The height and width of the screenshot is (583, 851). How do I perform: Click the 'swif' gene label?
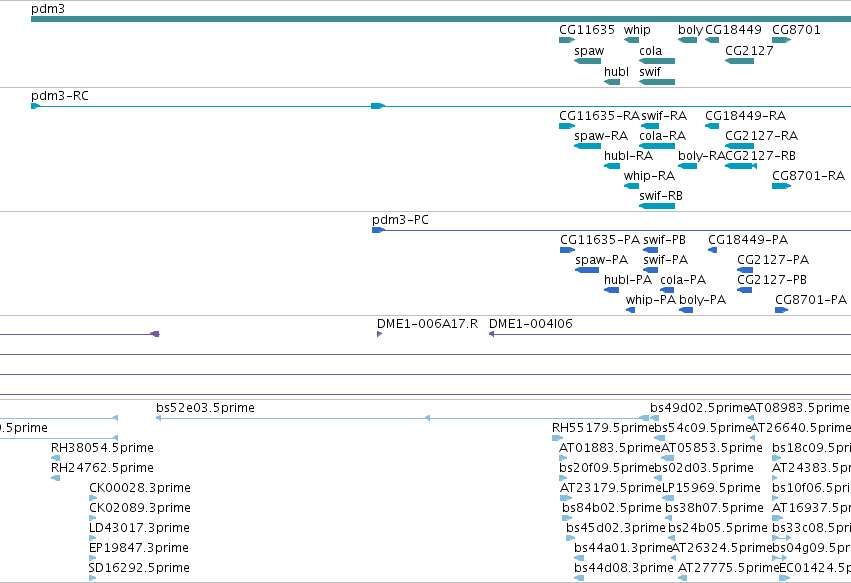tap(650, 72)
